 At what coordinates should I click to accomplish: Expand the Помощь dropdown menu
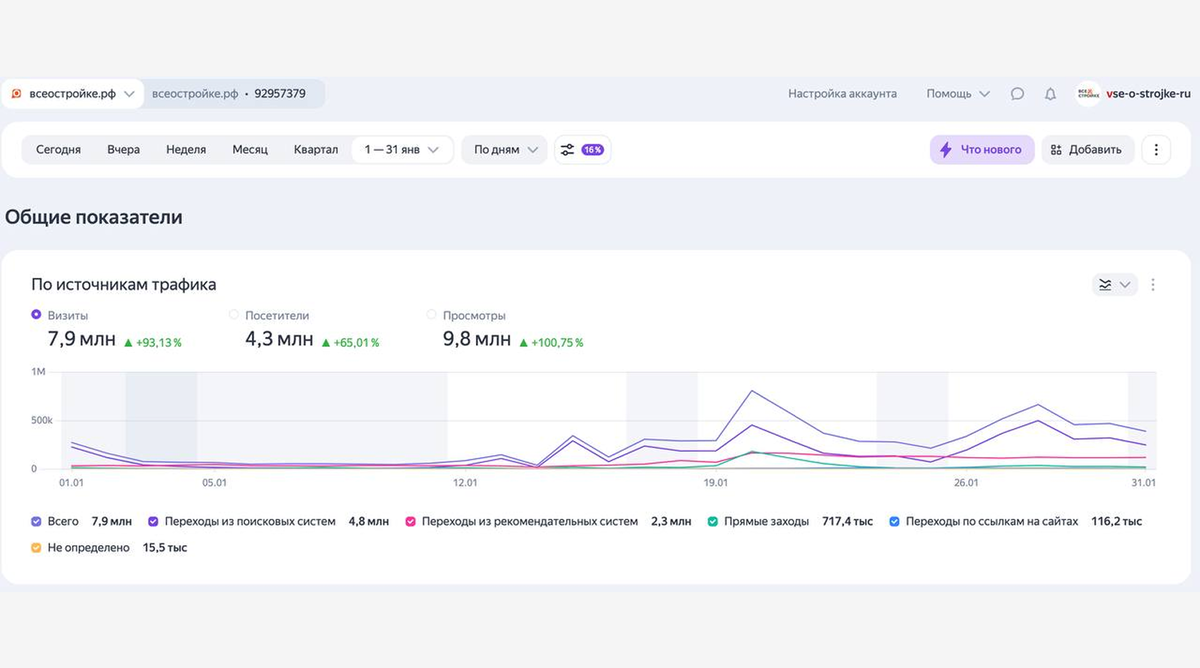click(958, 94)
